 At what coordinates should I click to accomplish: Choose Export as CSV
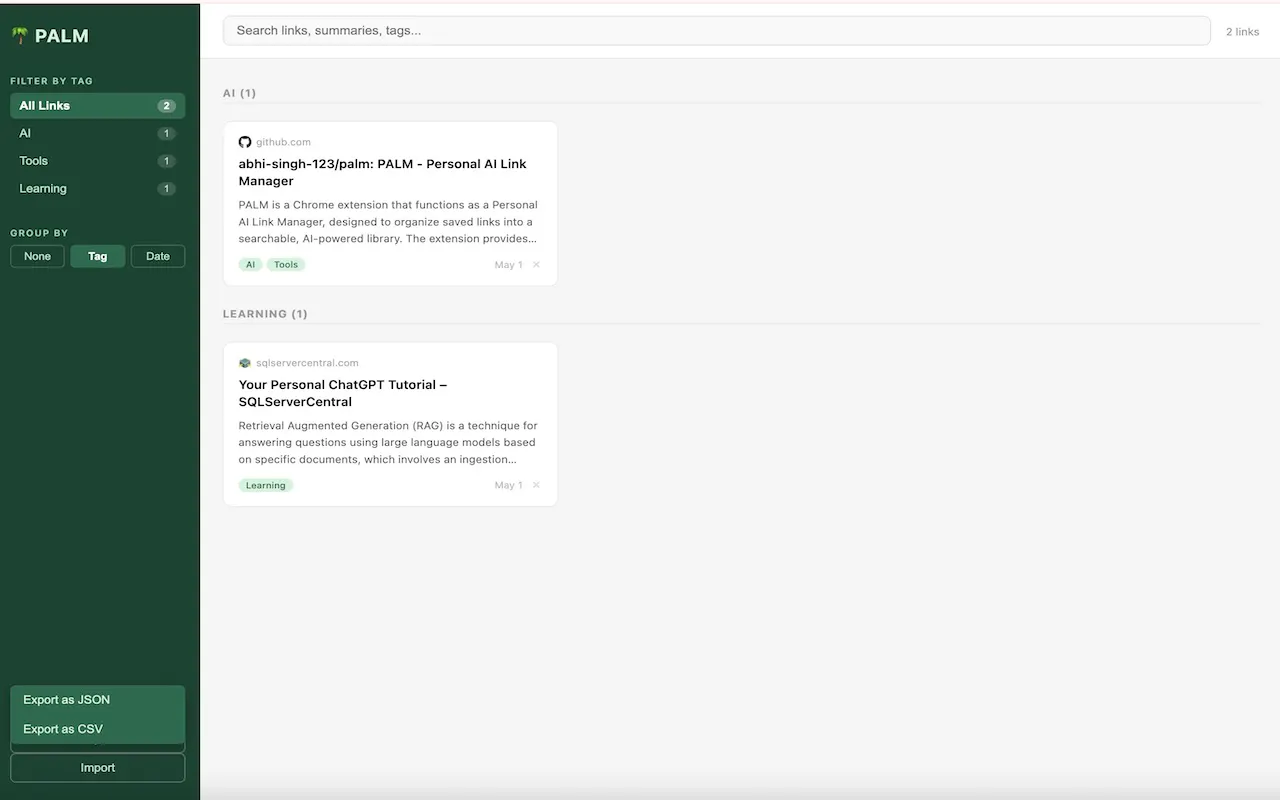click(98, 729)
